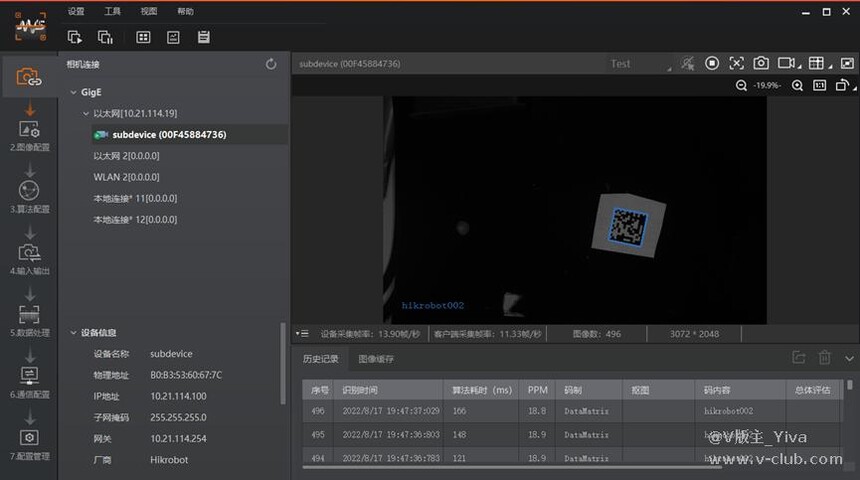Click subnet mask 255.255.255.0
This screenshot has width=860, height=480.
point(178,417)
